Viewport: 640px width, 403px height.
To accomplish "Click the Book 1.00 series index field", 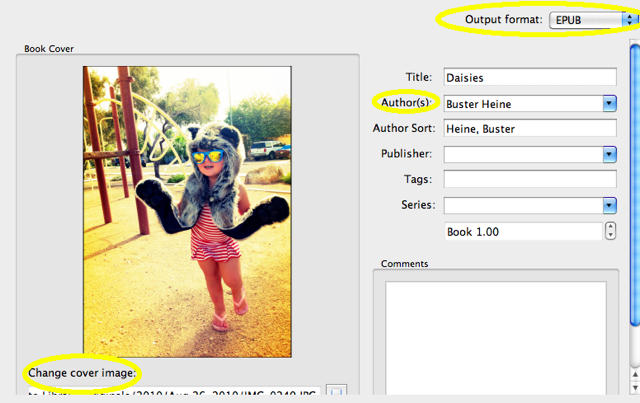I will tap(521, 231).
